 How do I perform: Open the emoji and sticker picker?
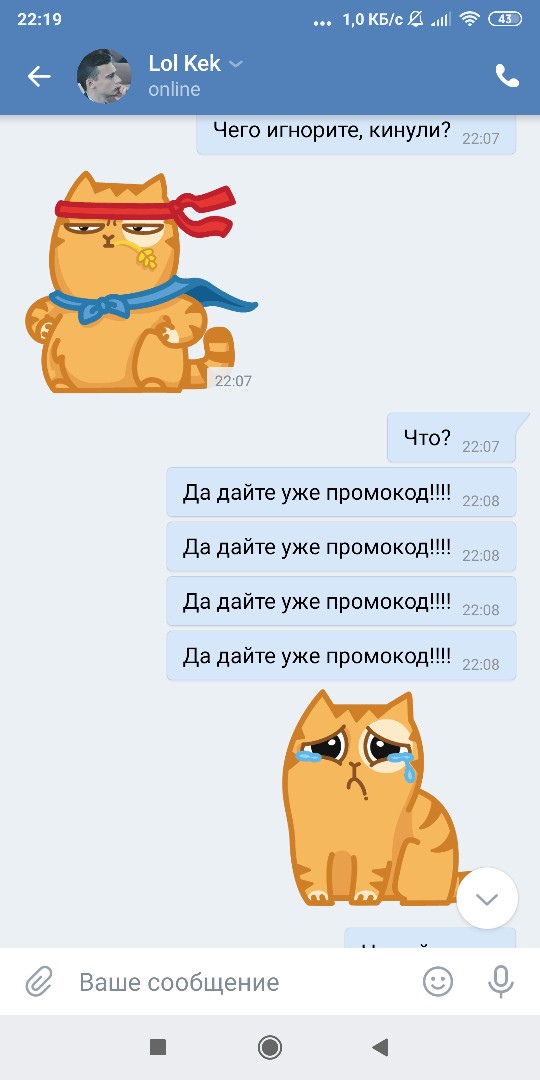[x=438, y=982]
